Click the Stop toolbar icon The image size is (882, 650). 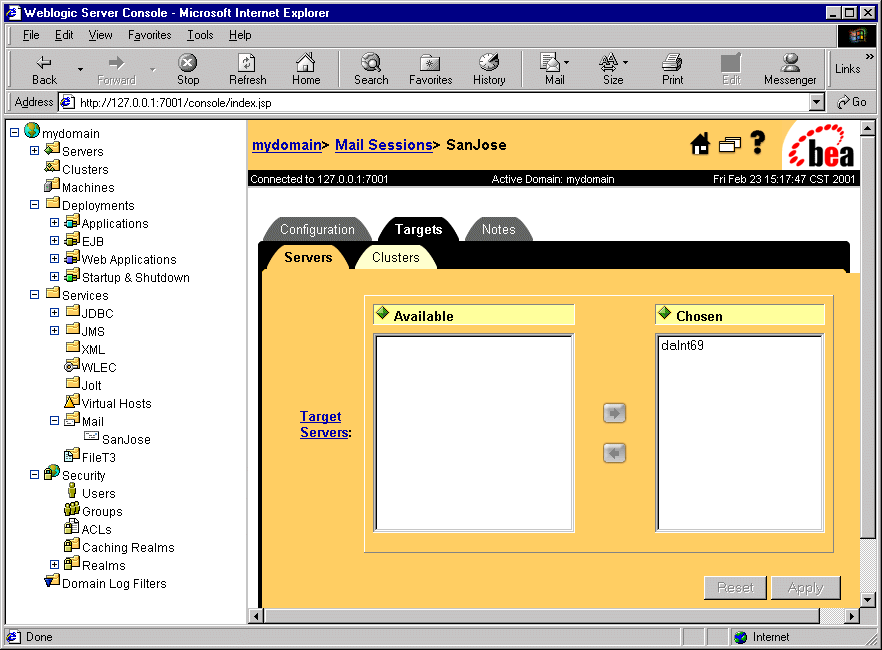[x=188, y=70]
